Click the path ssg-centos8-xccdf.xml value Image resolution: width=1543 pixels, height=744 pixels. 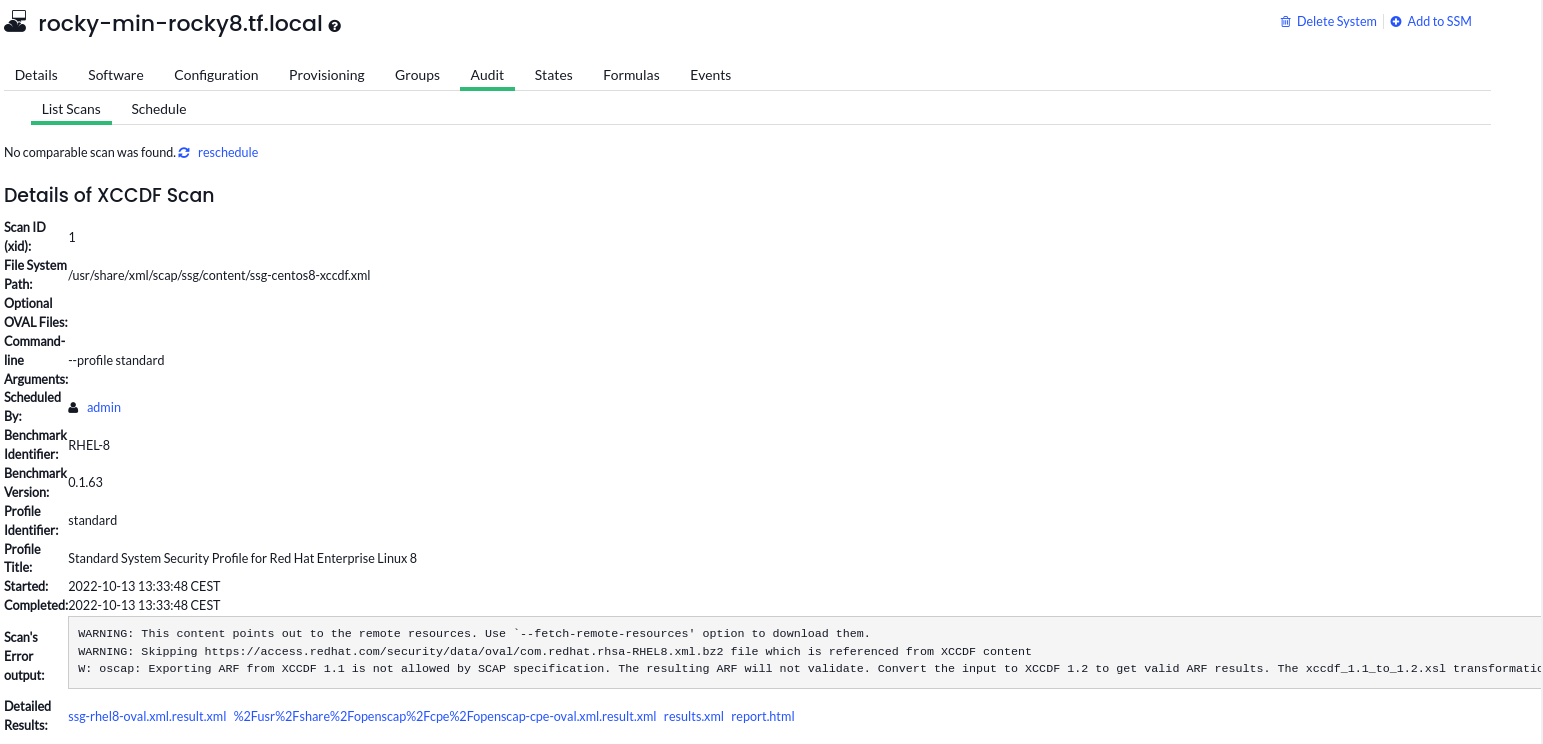[x=219, y=276]
